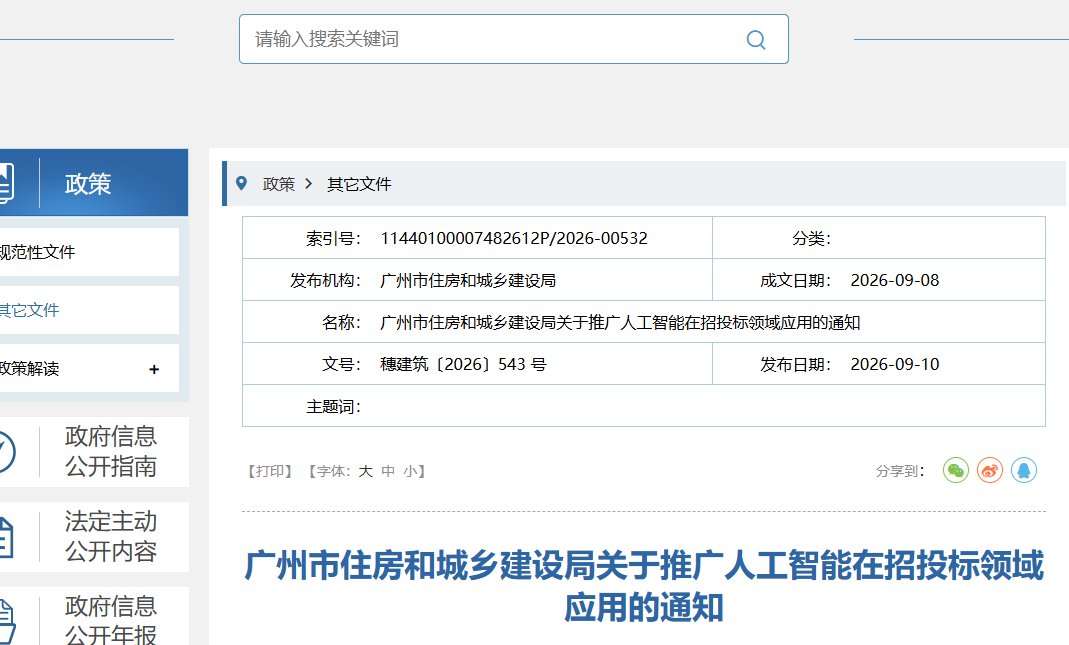Share the notice via QQ icon
Screen dimensions: 1069x645
pos(1023,470)
